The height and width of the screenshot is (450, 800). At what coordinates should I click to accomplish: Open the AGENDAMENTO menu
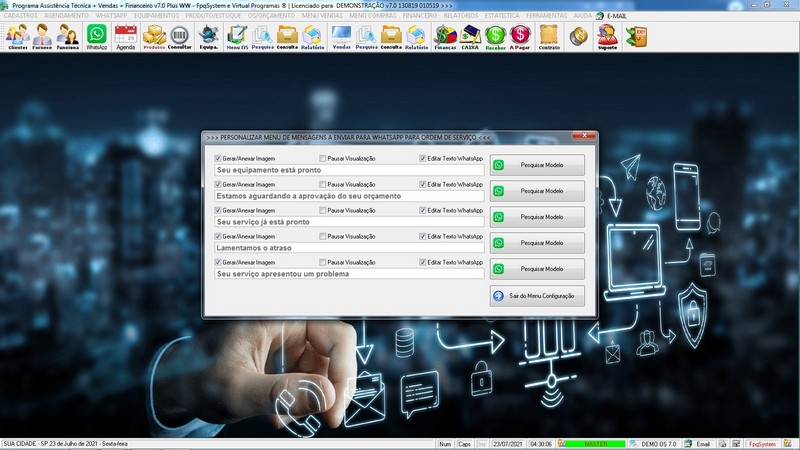click(x=66, y=16)
